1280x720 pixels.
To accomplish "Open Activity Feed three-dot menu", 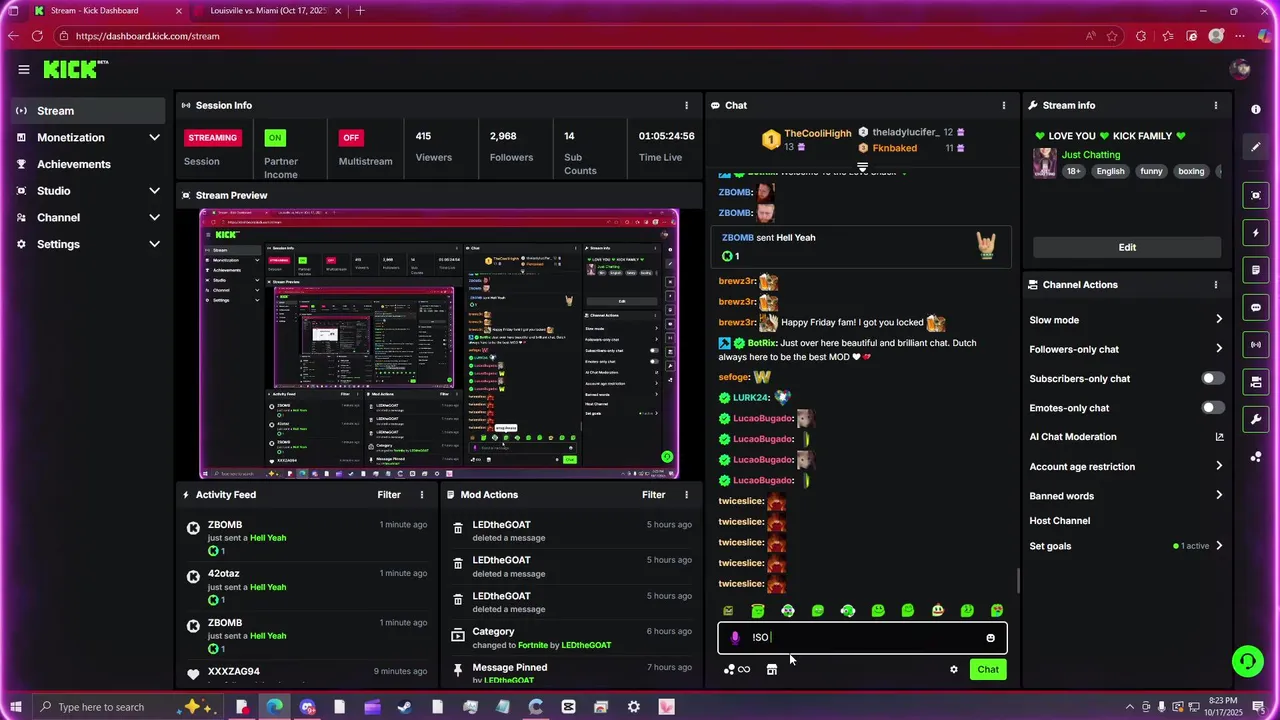I will [x=422, y=495].
